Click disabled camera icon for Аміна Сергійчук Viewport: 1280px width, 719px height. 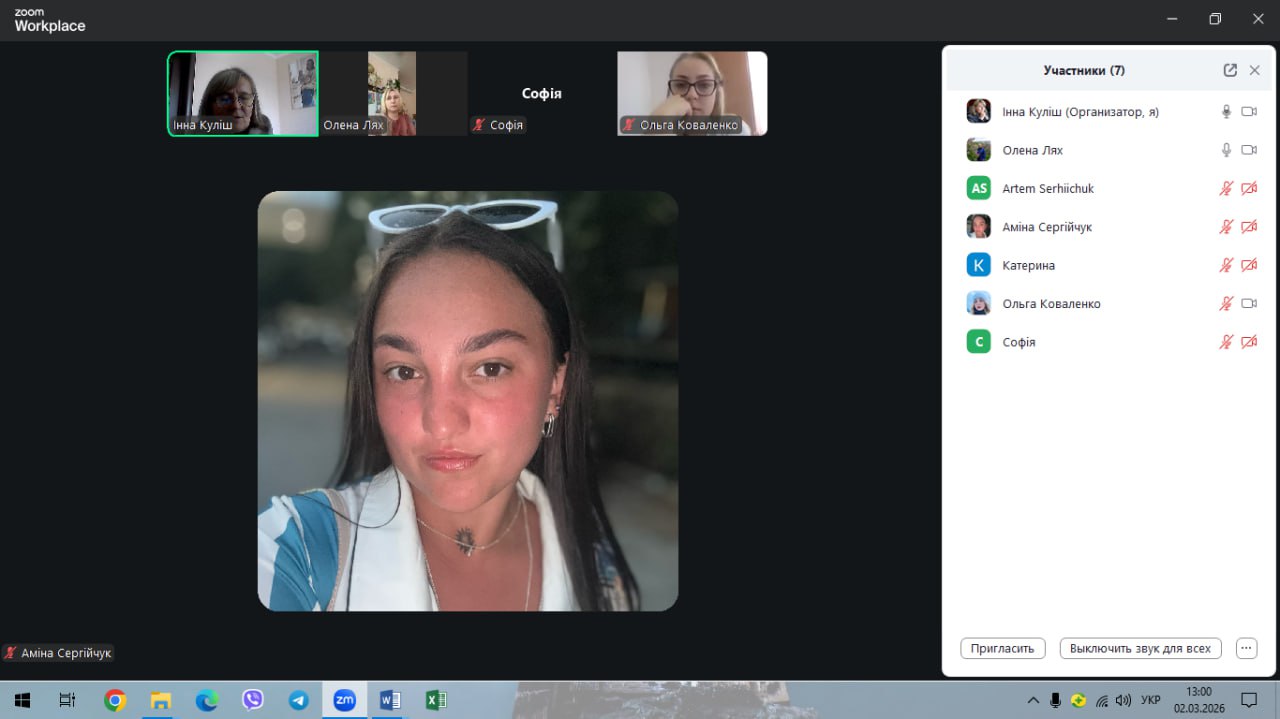(1249, 227)
